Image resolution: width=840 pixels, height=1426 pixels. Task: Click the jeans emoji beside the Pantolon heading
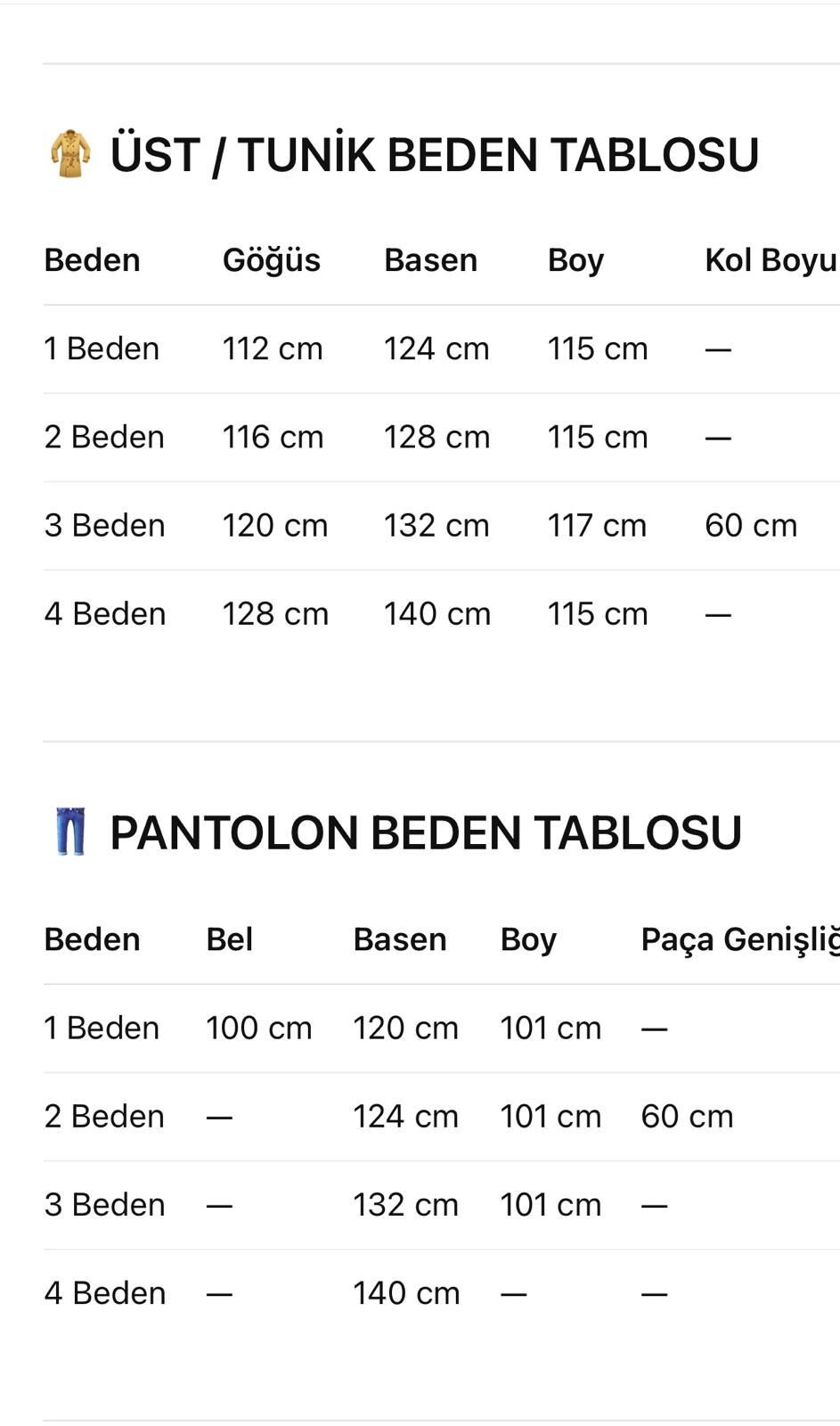69,832
